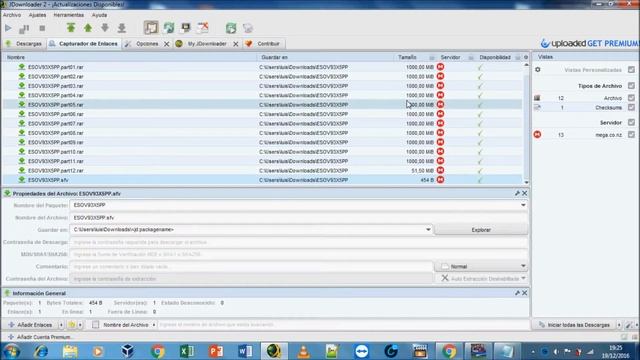Screen dimensions: 640x360
Task: Click the Comentario input field
Action: click(x=251, y=267)
